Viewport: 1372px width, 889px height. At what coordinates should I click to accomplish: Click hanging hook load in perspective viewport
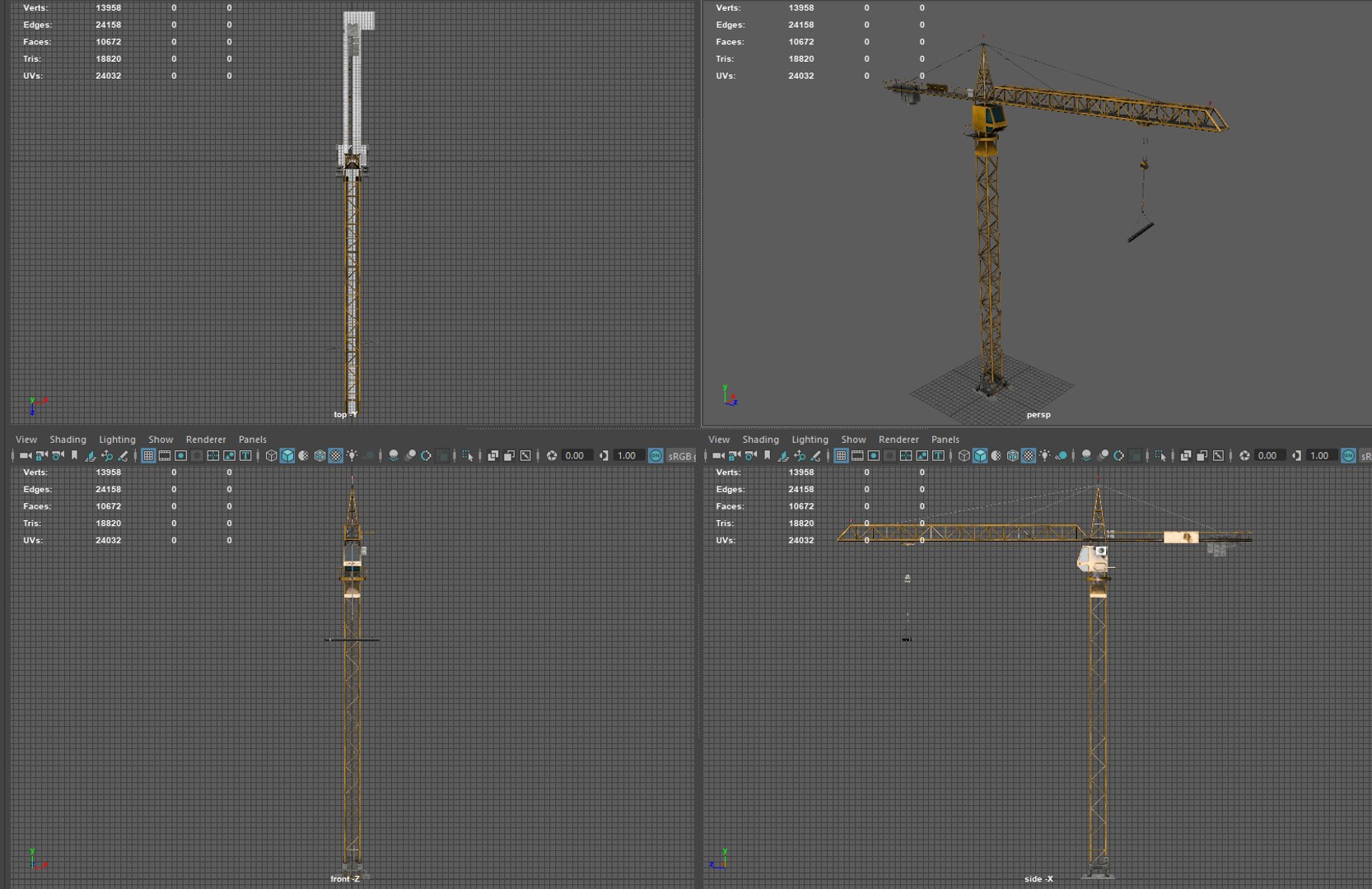point(1141,232)
